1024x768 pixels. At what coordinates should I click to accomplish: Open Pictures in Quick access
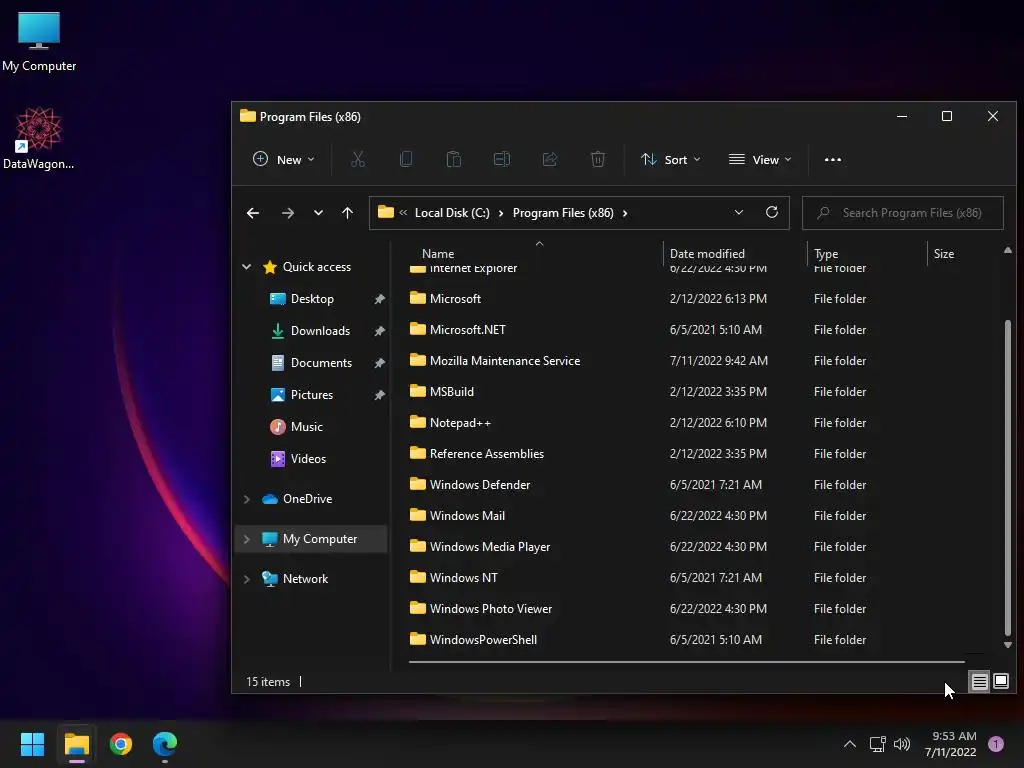[311, 395]
